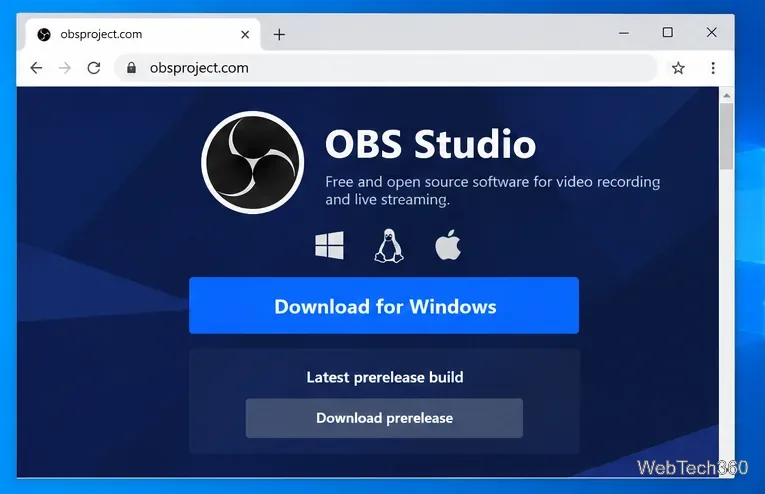Click the OBS favicon in the tab
The image size is (765, 494).
44,34
